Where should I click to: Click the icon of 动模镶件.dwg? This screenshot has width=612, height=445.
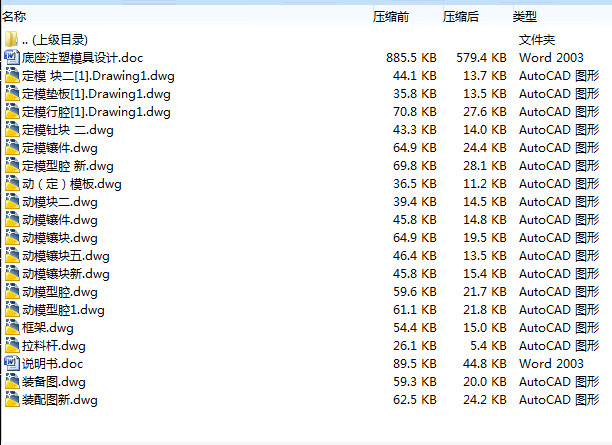pos(12,219)
